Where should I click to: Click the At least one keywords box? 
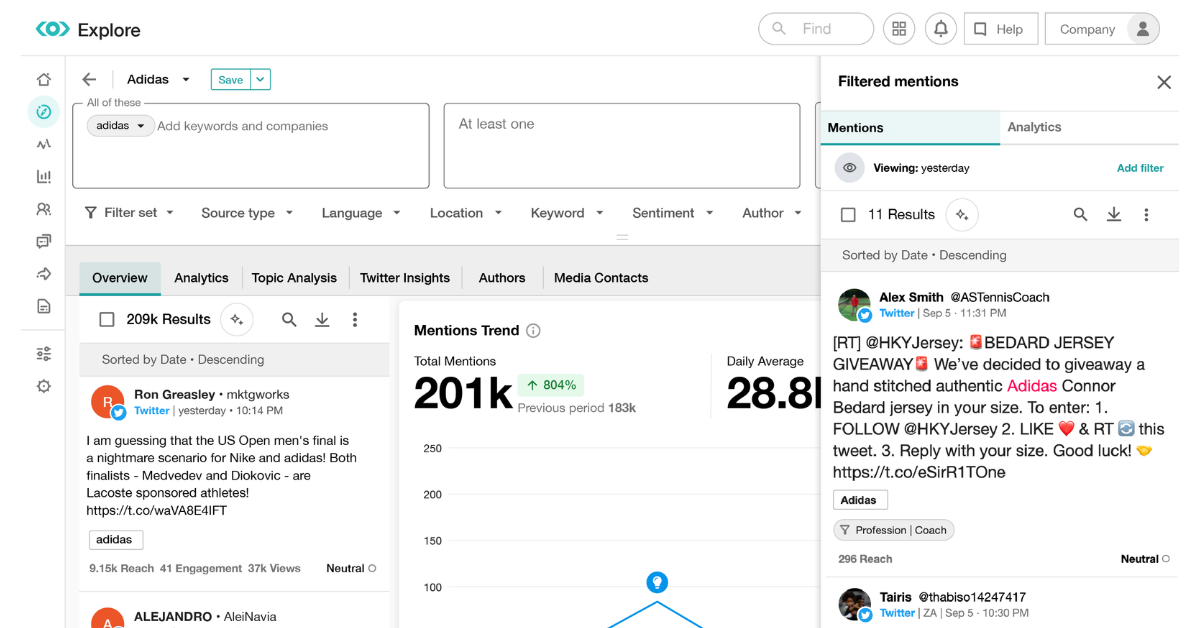[622, 146]
